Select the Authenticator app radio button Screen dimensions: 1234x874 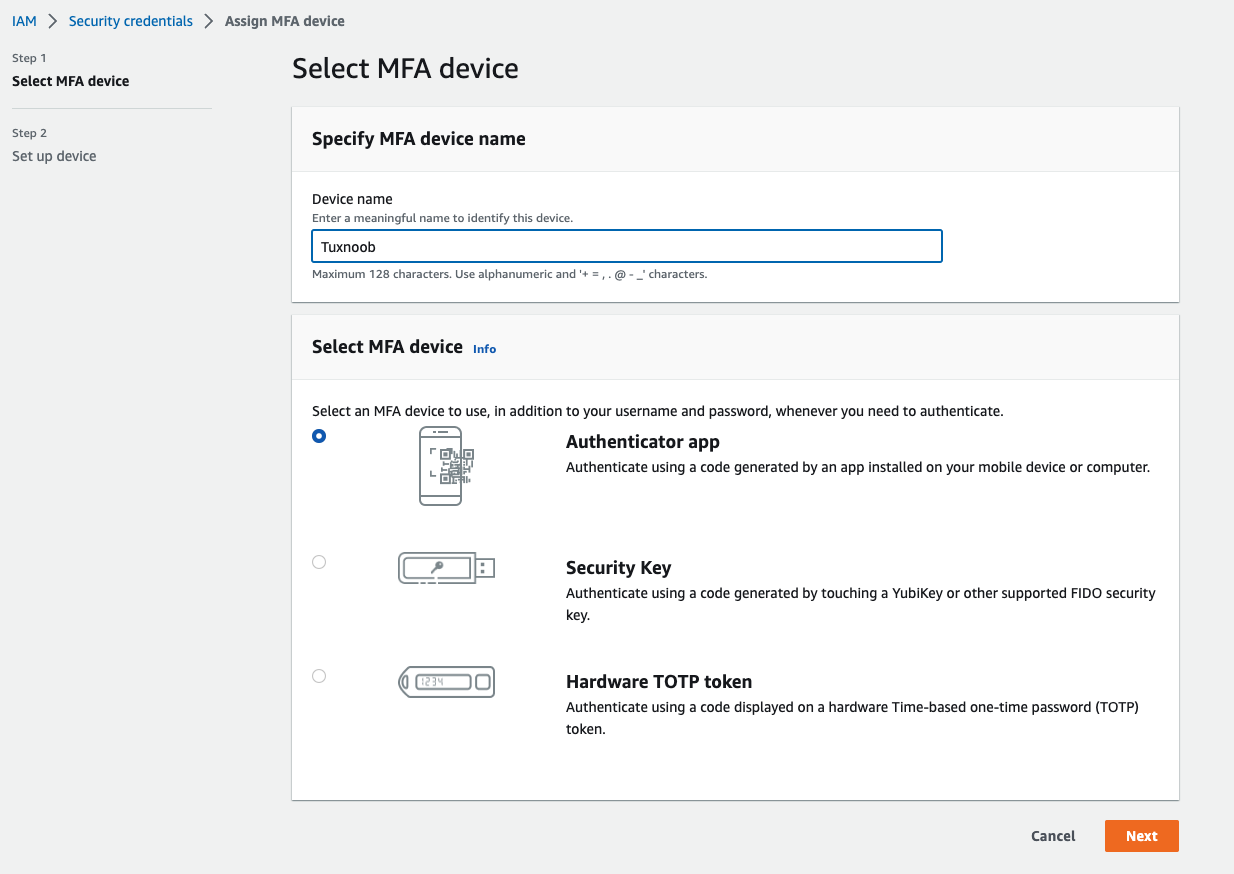coord(319,436)
